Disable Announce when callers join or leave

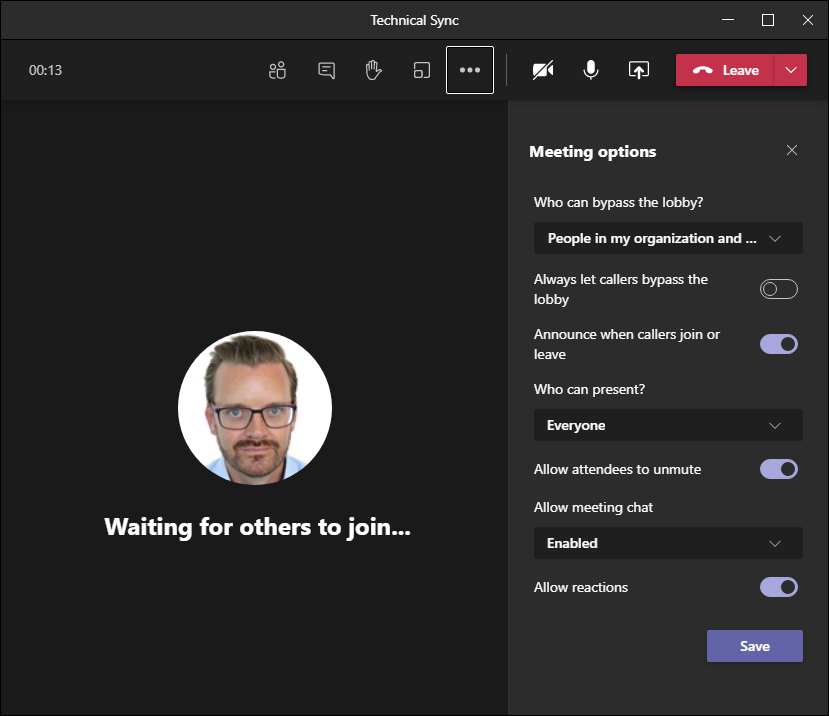click(779, 344)
